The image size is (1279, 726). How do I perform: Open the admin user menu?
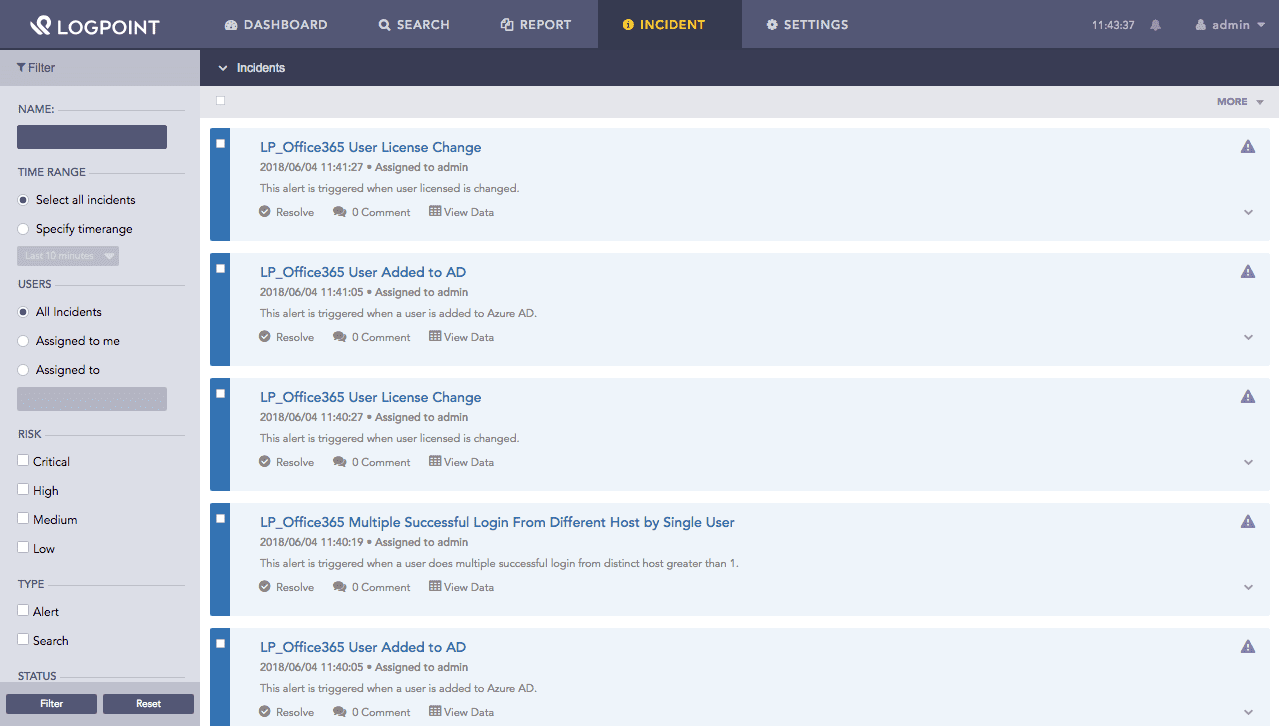[1230, 25]
